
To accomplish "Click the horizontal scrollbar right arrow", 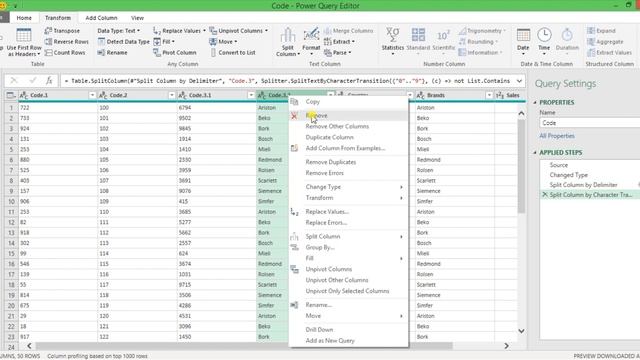I will pyautogui.click(x=507, y=346).
